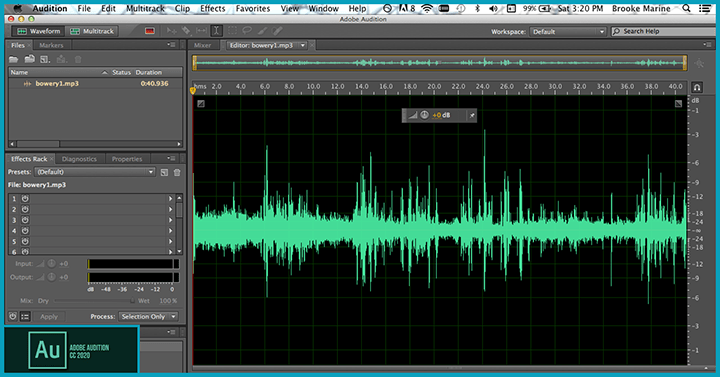Screen dimensions: 720x377
Task: Sort files by Name column header
Action: [x=59, y=72]
